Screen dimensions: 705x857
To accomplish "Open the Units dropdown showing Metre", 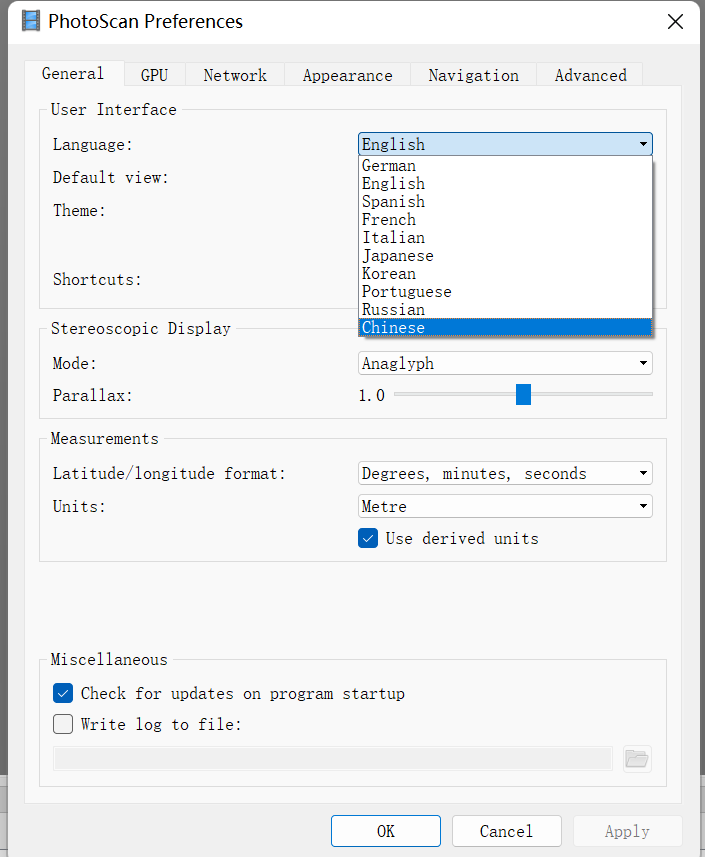I will (505, 506).
